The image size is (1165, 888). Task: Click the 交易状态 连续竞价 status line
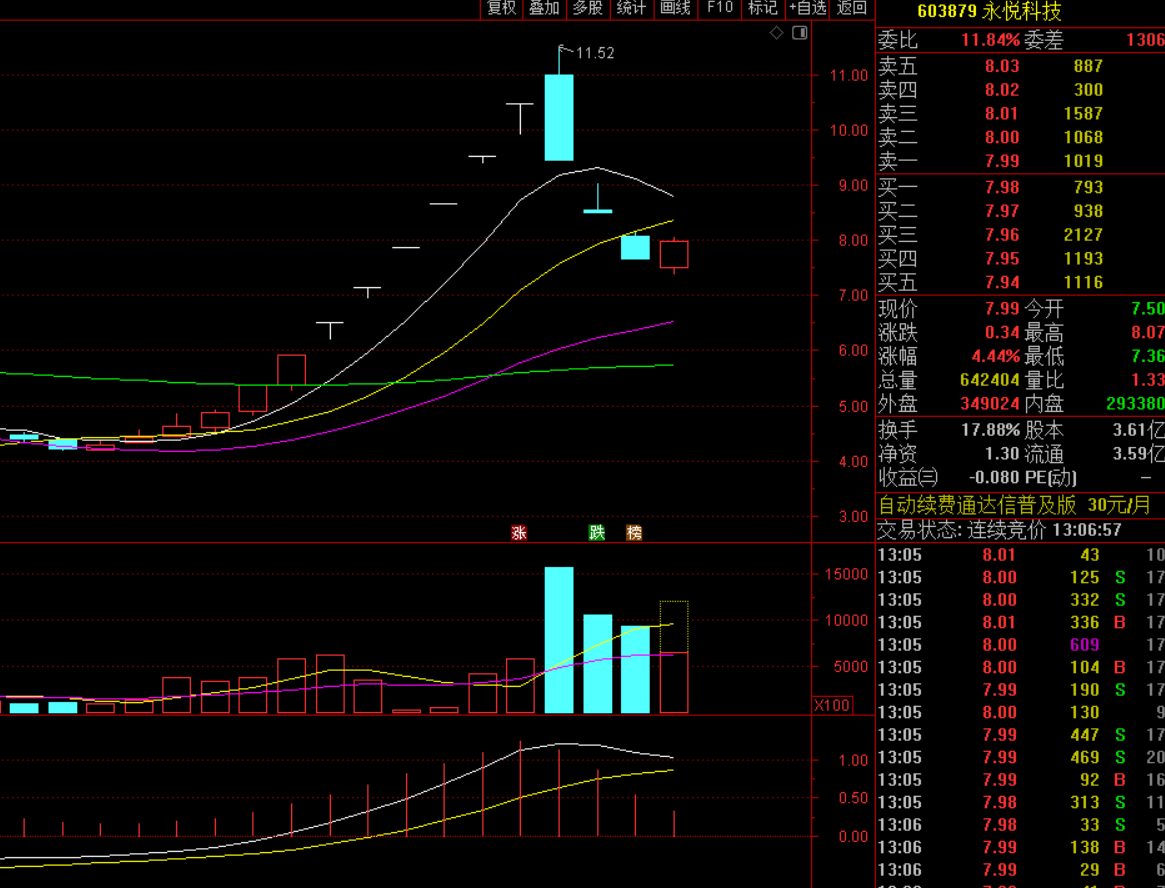pos(999,530)
